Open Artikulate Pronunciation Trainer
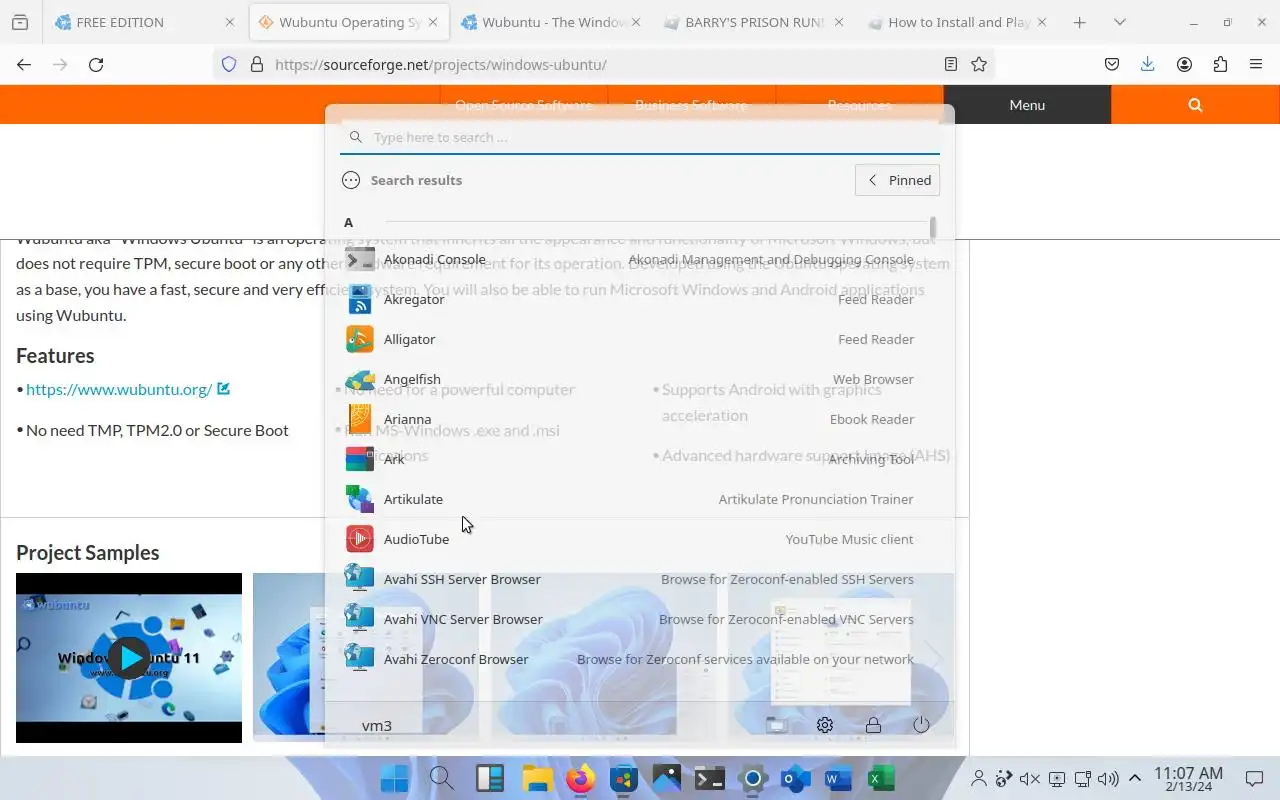Image resolution: width=1280 pixels, height=800 pixels. point(630,499)
